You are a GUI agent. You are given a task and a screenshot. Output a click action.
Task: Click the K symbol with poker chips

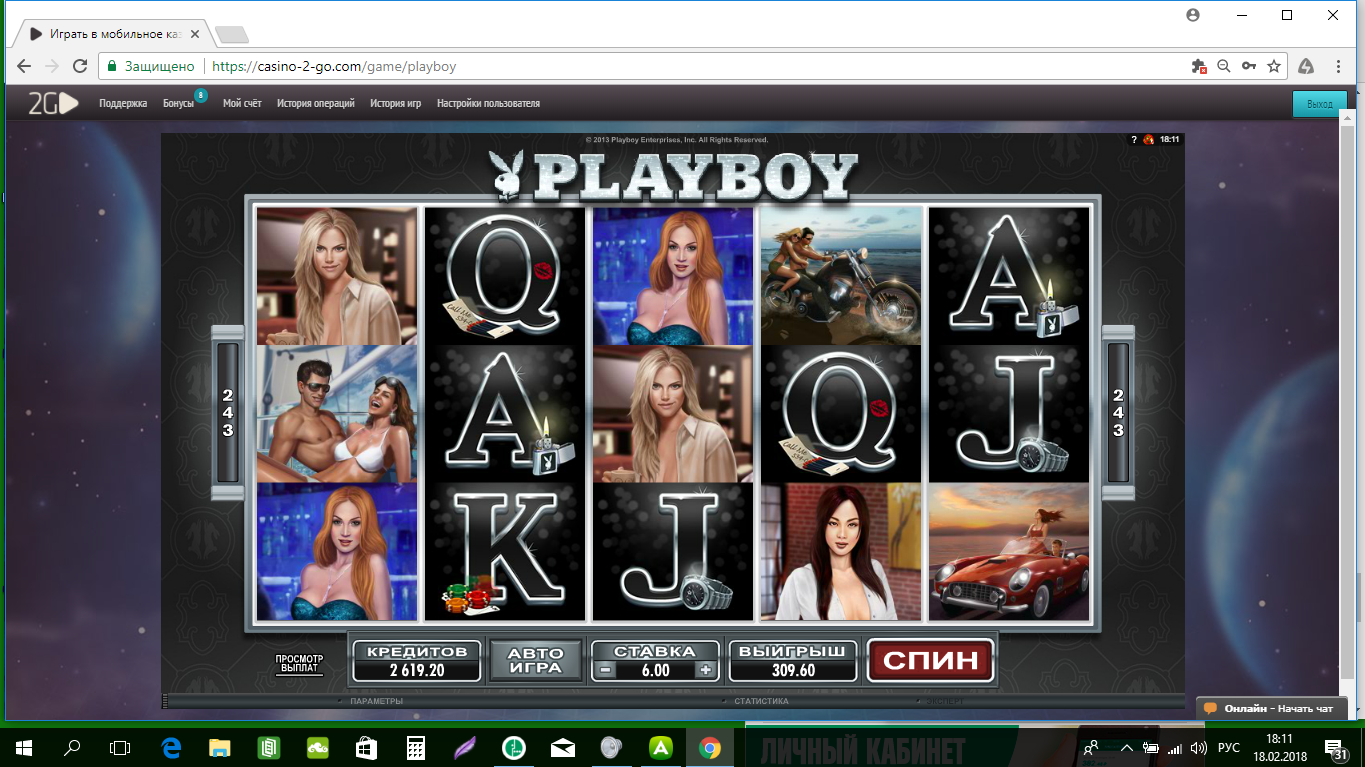click(505, 552)
